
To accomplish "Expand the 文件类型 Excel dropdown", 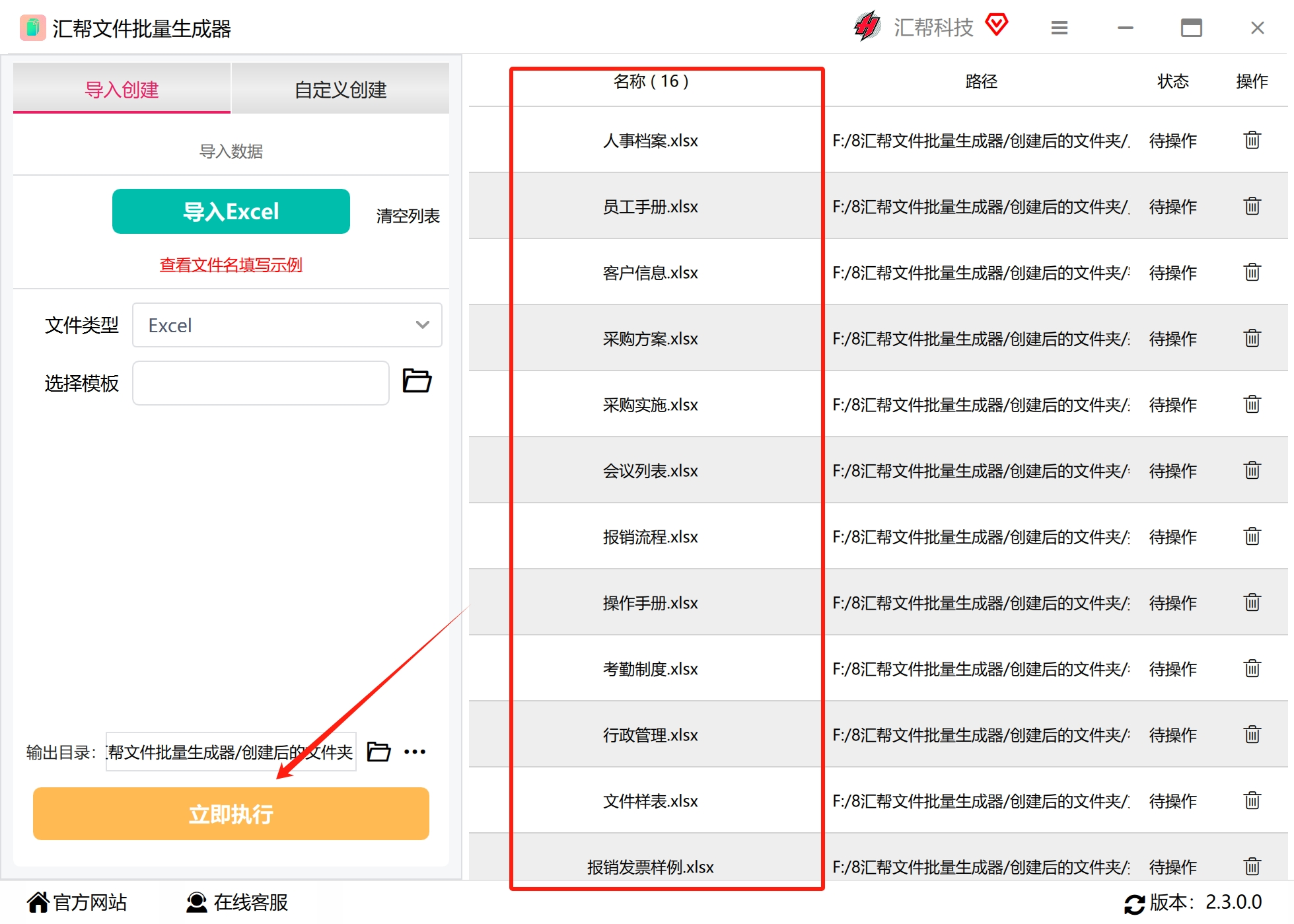I will (287, 325).
